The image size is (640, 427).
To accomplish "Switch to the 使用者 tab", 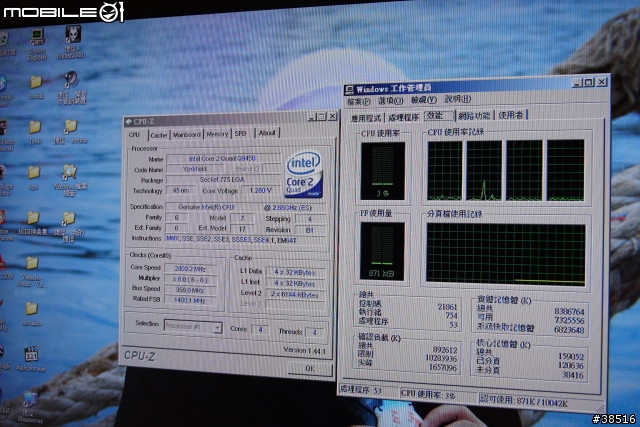I will pyautogui.click(x=511, y=115).
